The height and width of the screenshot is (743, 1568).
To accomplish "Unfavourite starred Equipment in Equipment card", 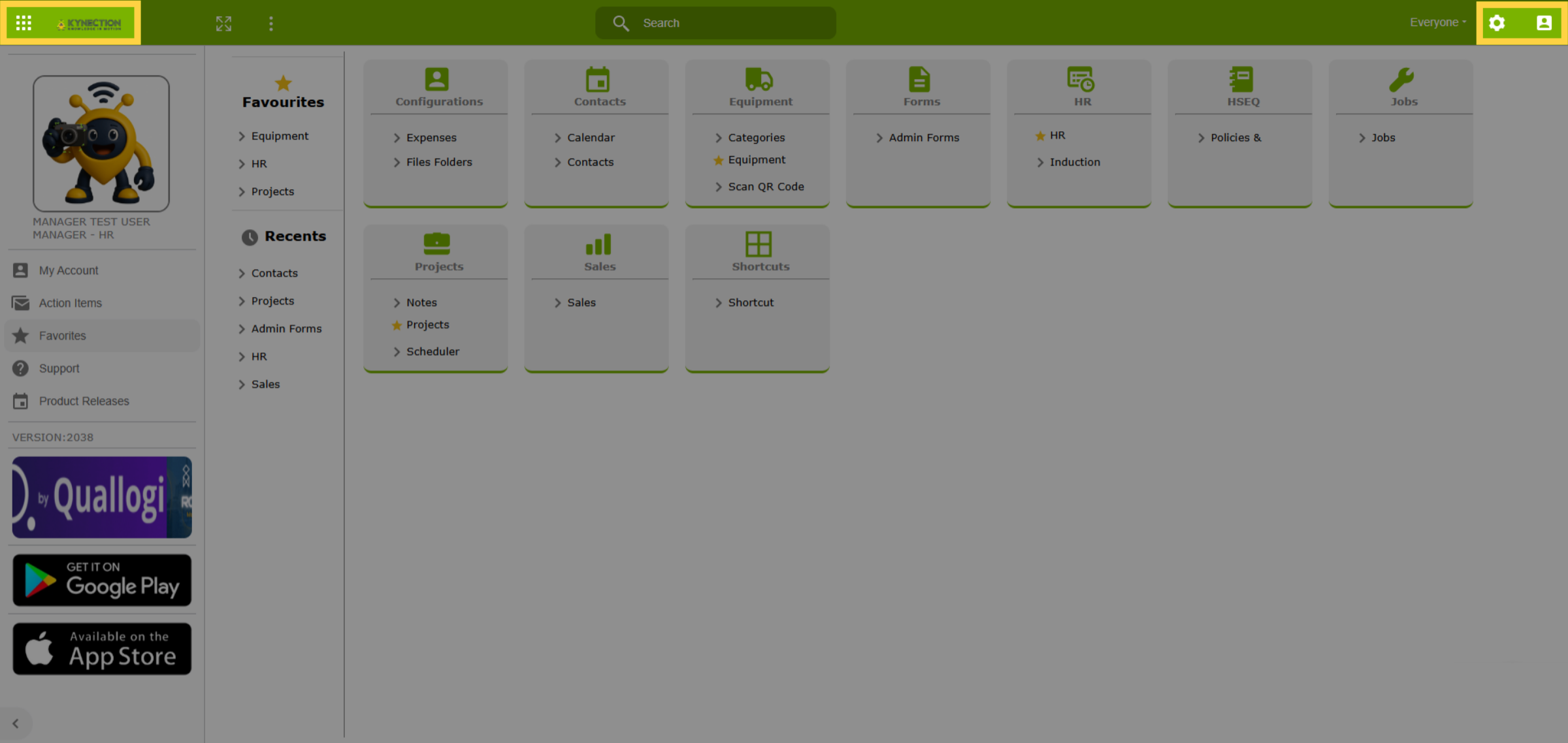I will [x=719, y=161].
